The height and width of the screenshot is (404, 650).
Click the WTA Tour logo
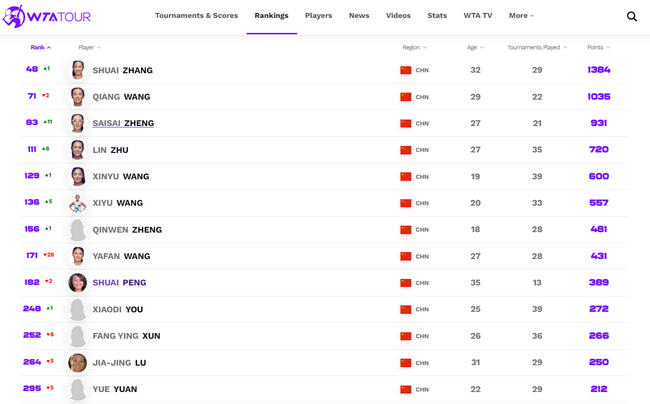[x=46, y=16]
